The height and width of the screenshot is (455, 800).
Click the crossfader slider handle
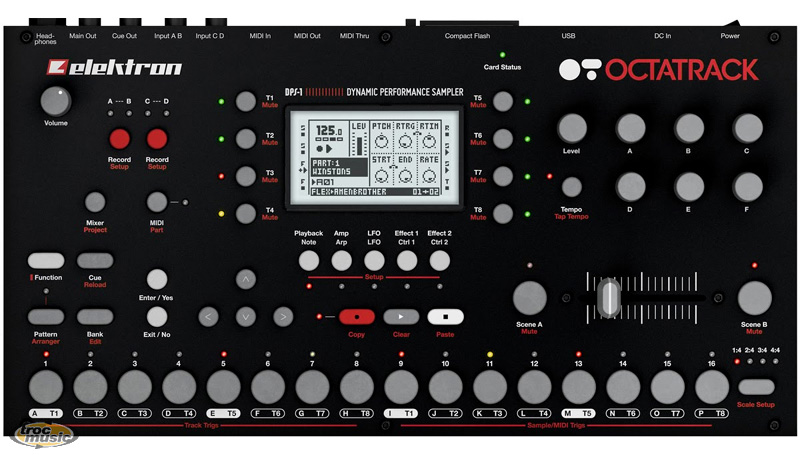(609, 298)
